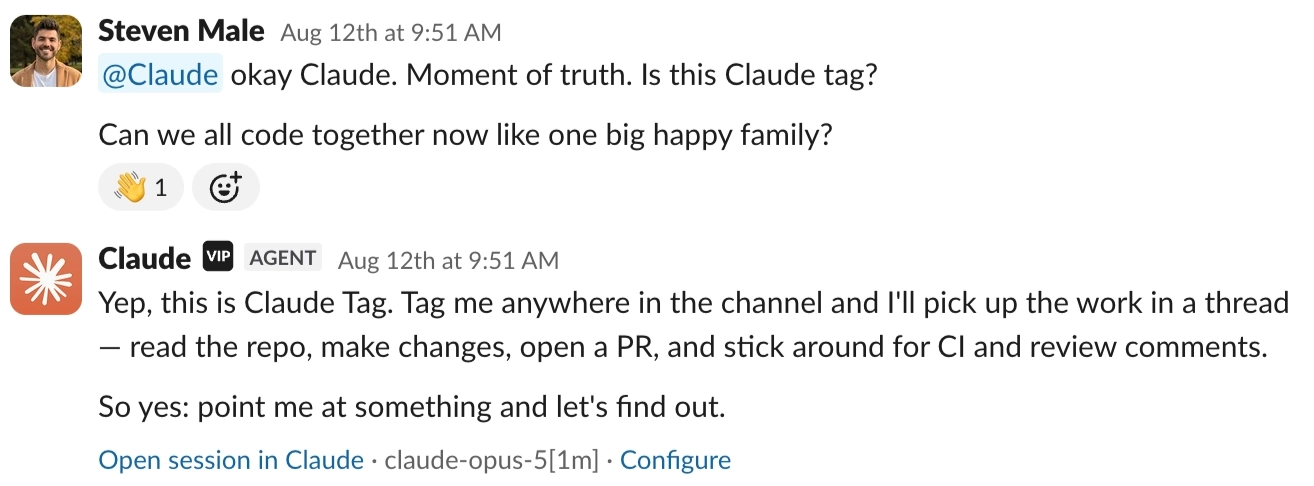This screenshot has width=1314, height=486.
Task: Open timestamp on Claude's reply
Action: [x=448, y=260]
